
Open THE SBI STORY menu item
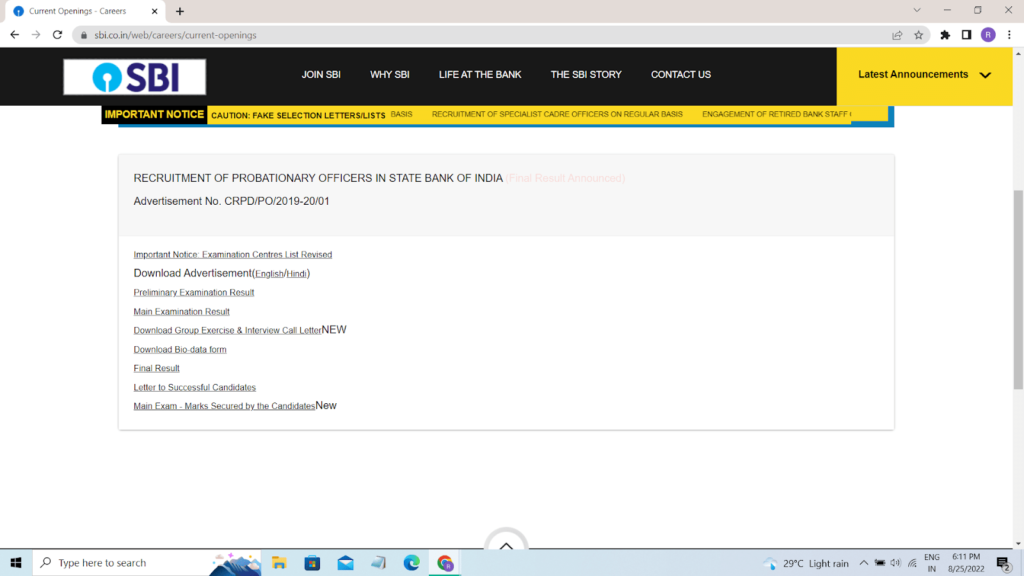tap(586, 75)
